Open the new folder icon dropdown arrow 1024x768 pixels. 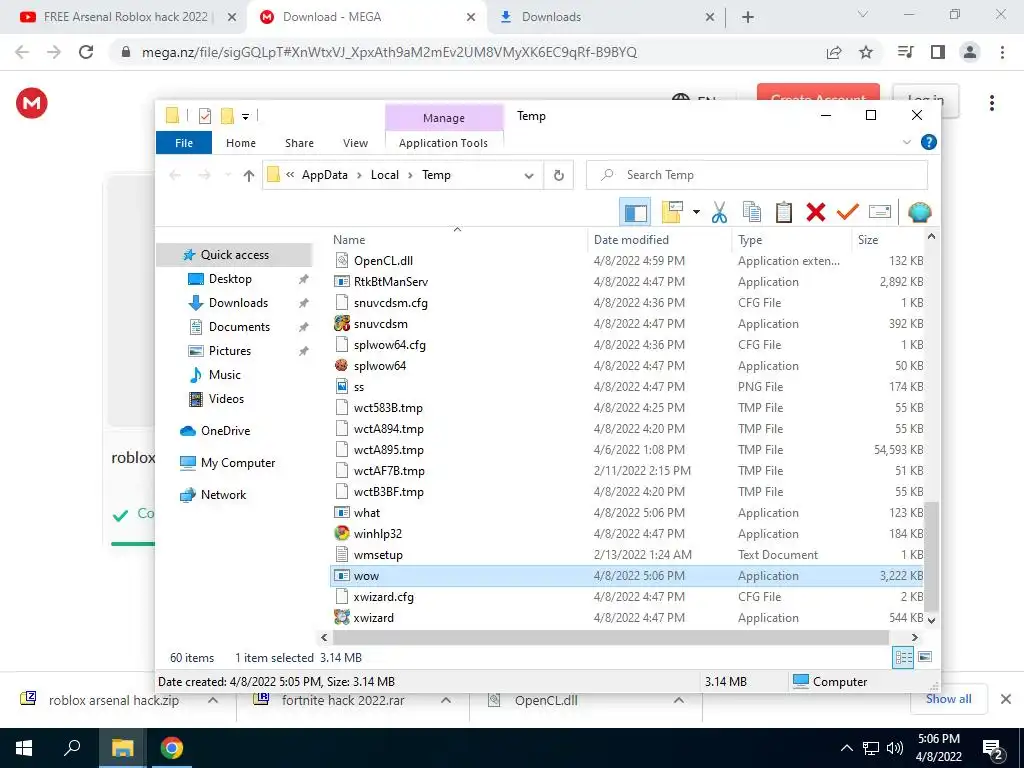(696, 212)
